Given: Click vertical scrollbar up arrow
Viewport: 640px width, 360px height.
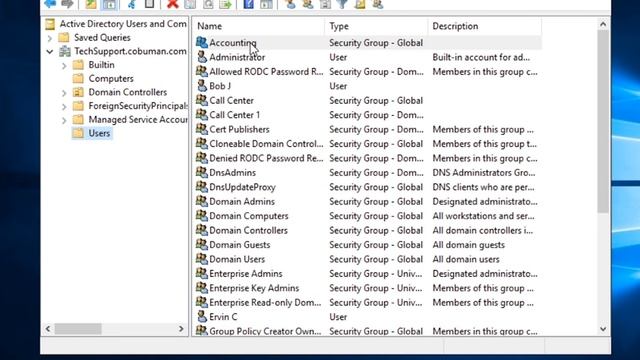Looking at the screenshot, I should [x=603, y=24].
